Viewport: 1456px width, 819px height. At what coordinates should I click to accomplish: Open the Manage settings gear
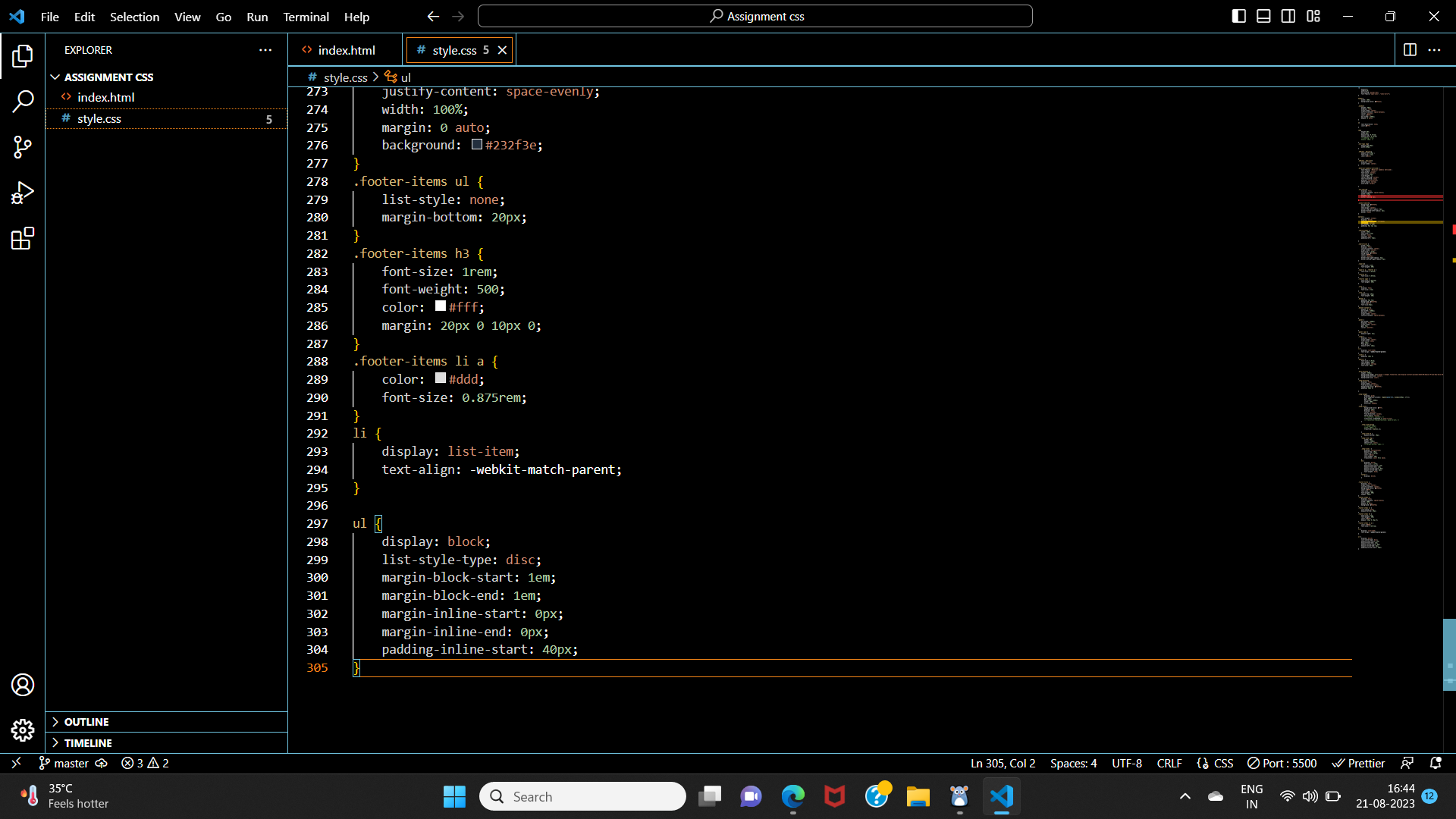pyautogui.click(x=23, y=730)
